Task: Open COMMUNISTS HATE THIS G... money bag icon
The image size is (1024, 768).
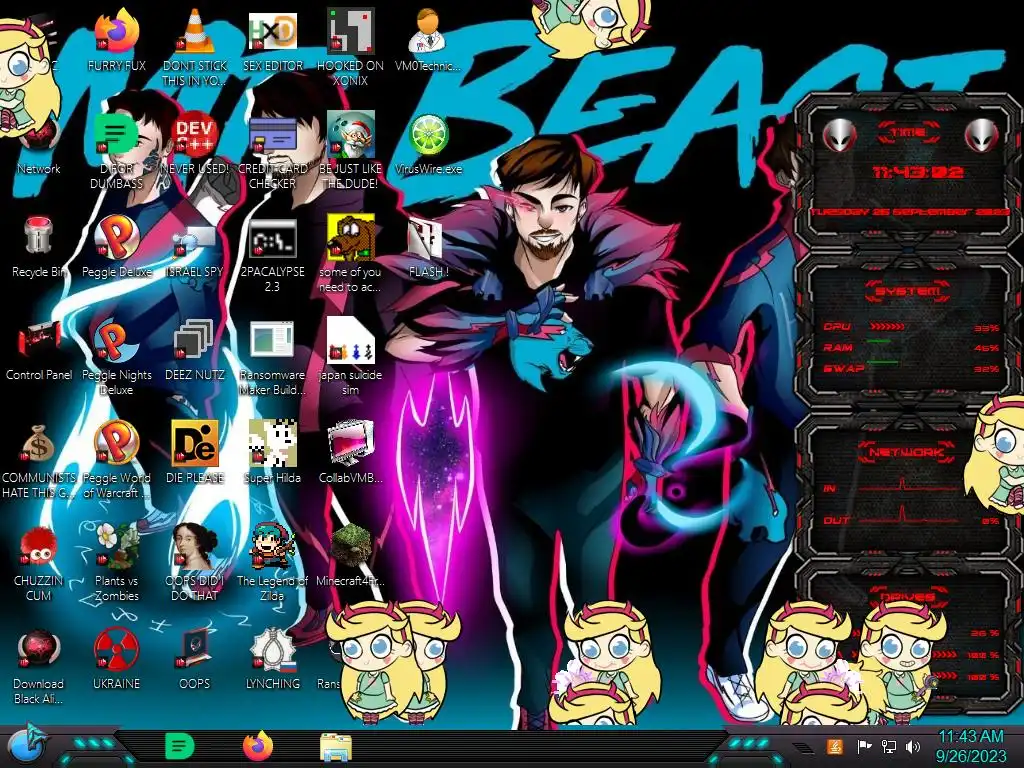Action: [38, 443]
